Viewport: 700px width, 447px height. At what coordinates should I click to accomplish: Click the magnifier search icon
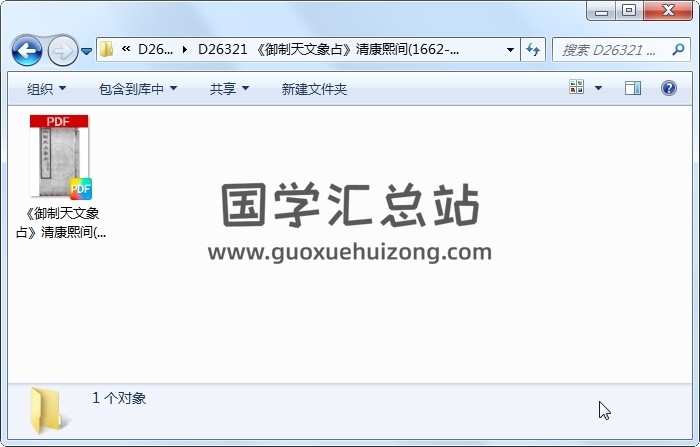678,50
